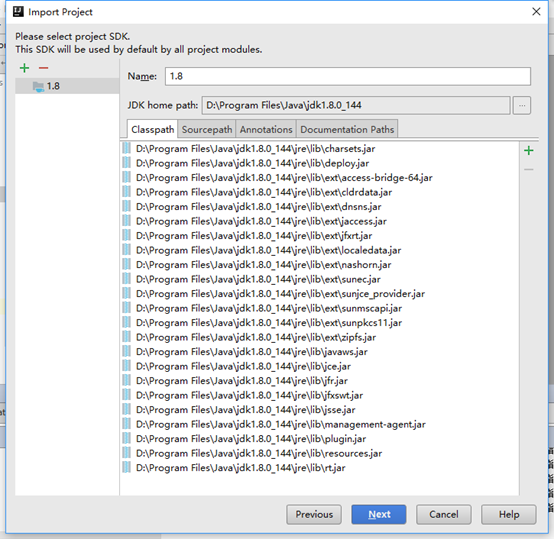Switch to Documentation Paths tab
Viewport: 554px width, 539px height.
point(347,130)
